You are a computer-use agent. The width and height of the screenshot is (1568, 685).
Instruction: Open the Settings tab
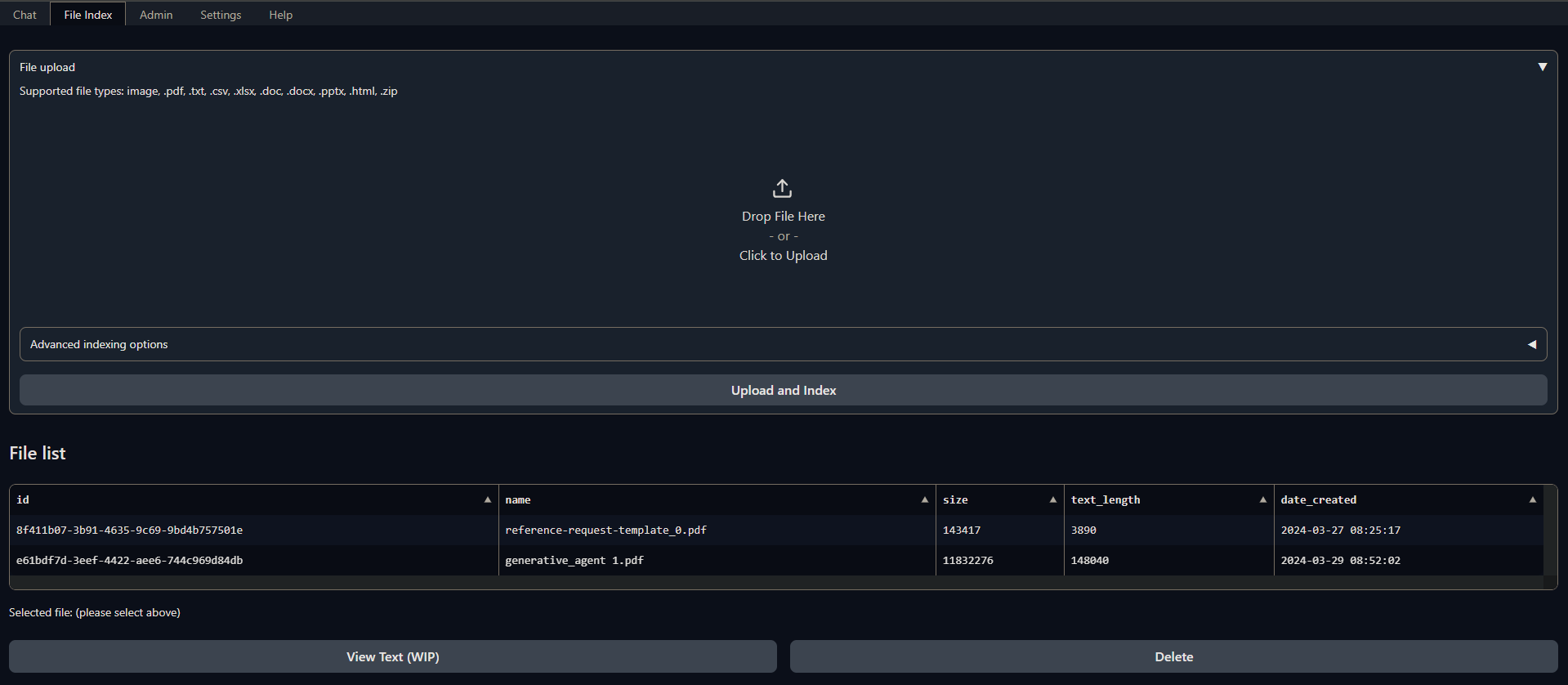(221, 15)
